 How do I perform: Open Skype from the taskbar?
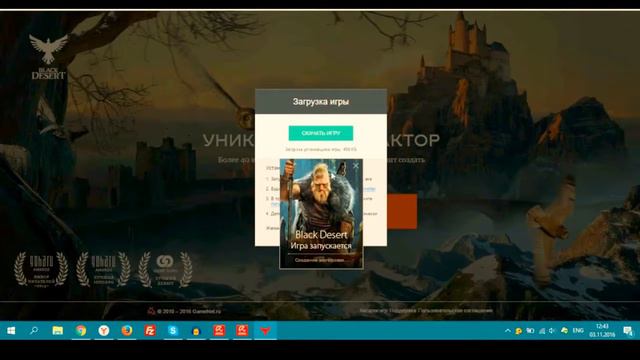pyautogui.click(x=173, y=331)
